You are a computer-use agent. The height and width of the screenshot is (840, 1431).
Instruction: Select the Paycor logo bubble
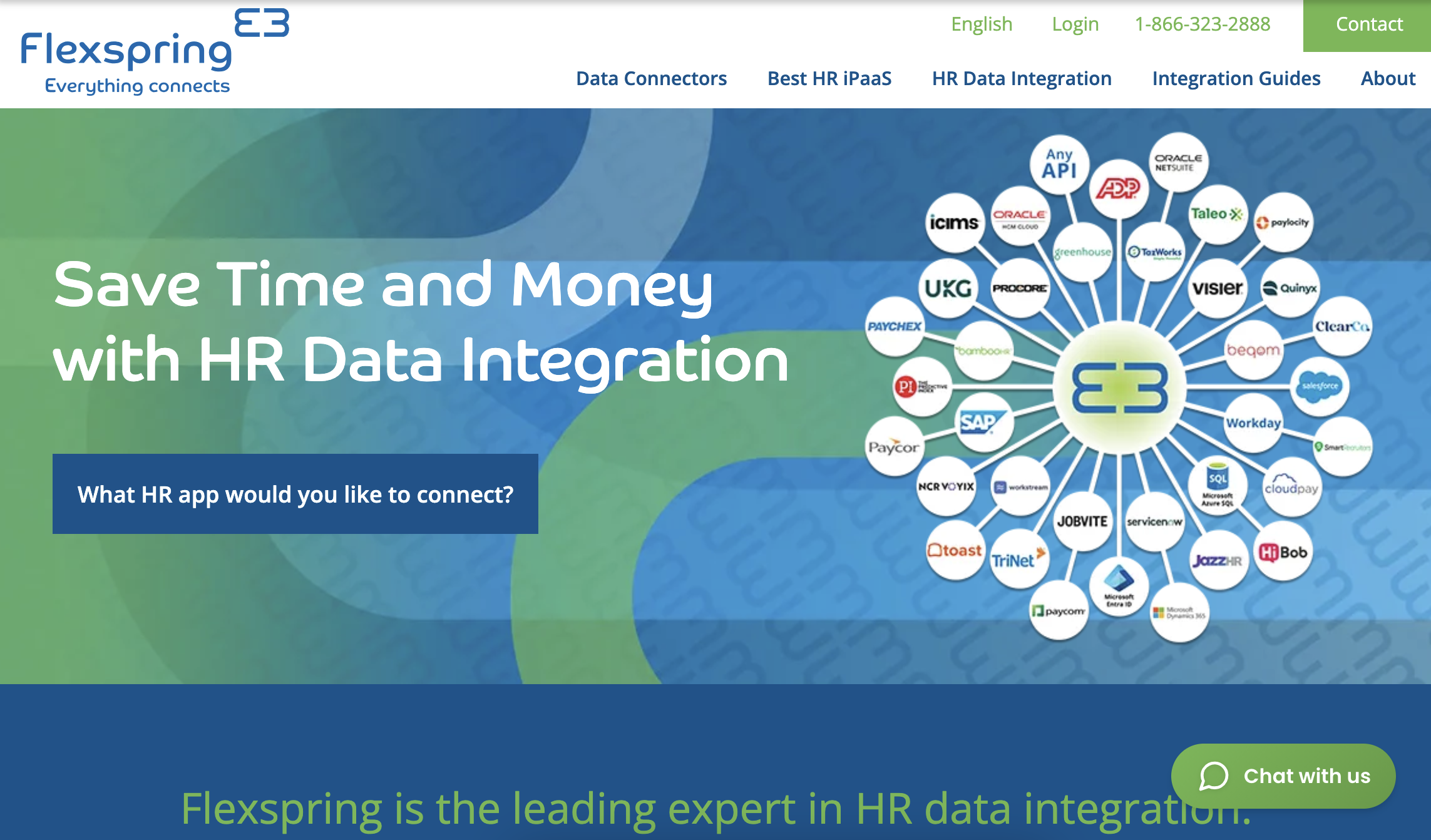(894, 447)
